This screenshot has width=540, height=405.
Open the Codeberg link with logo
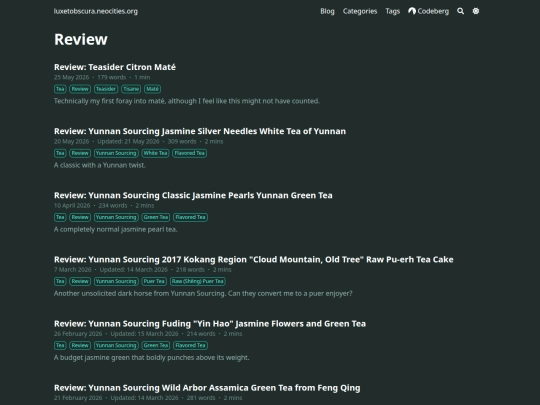[428, 11]
